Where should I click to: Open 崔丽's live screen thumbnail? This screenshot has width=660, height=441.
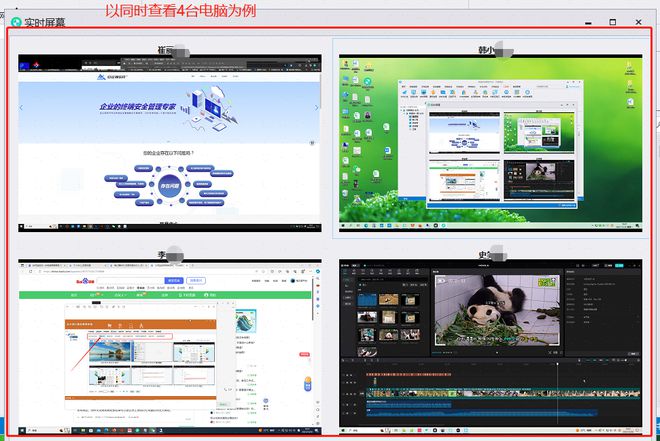(x=170, y=143)
